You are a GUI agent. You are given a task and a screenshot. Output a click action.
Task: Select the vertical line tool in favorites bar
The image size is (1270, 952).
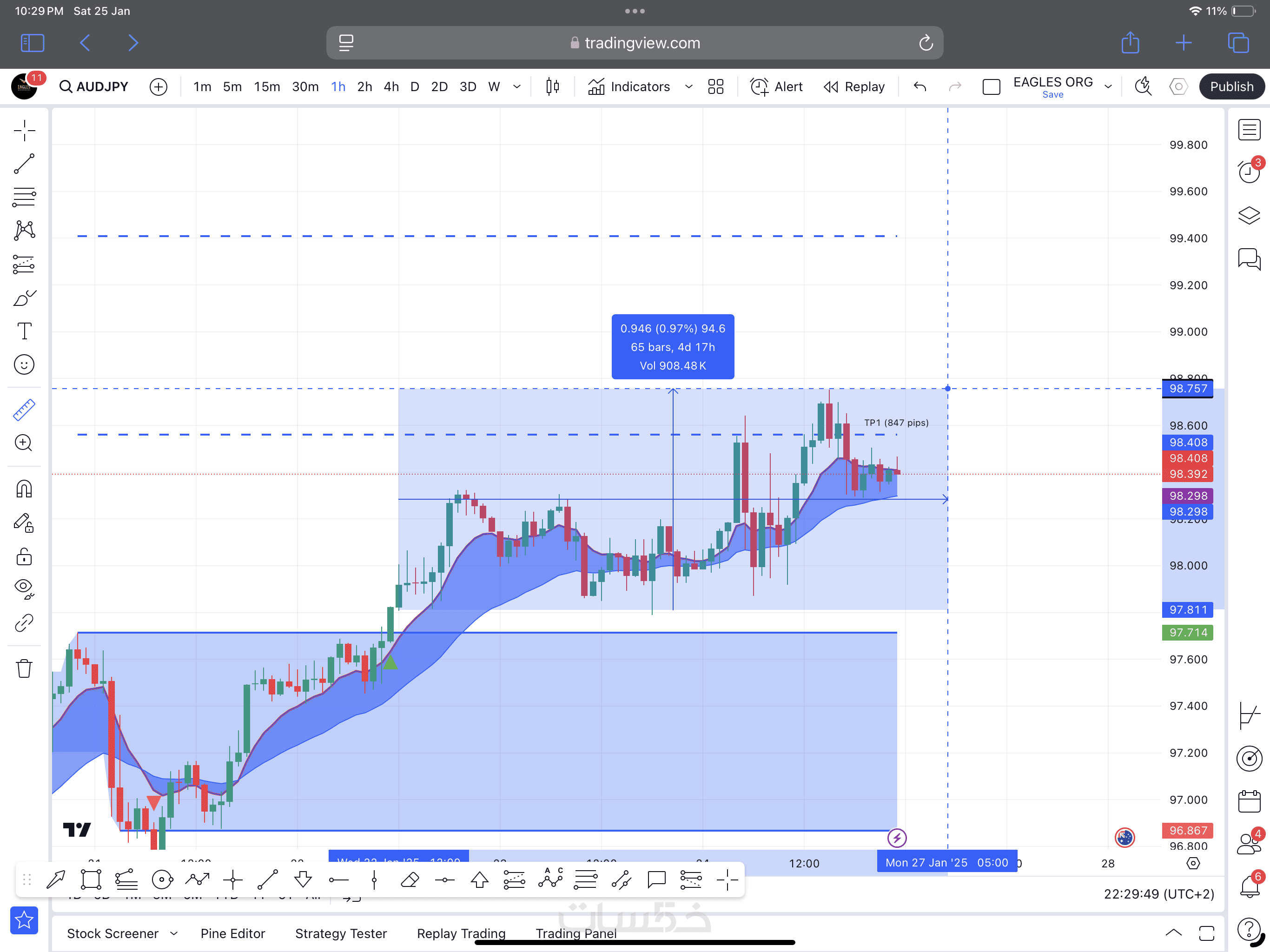point(374,879)
